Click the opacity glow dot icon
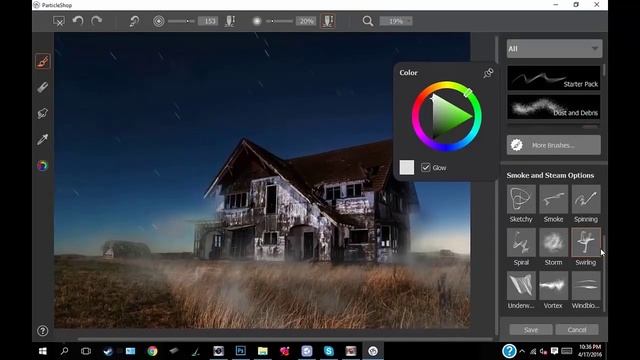The height and width of the screenshot is (360, 640). (257, 21)
